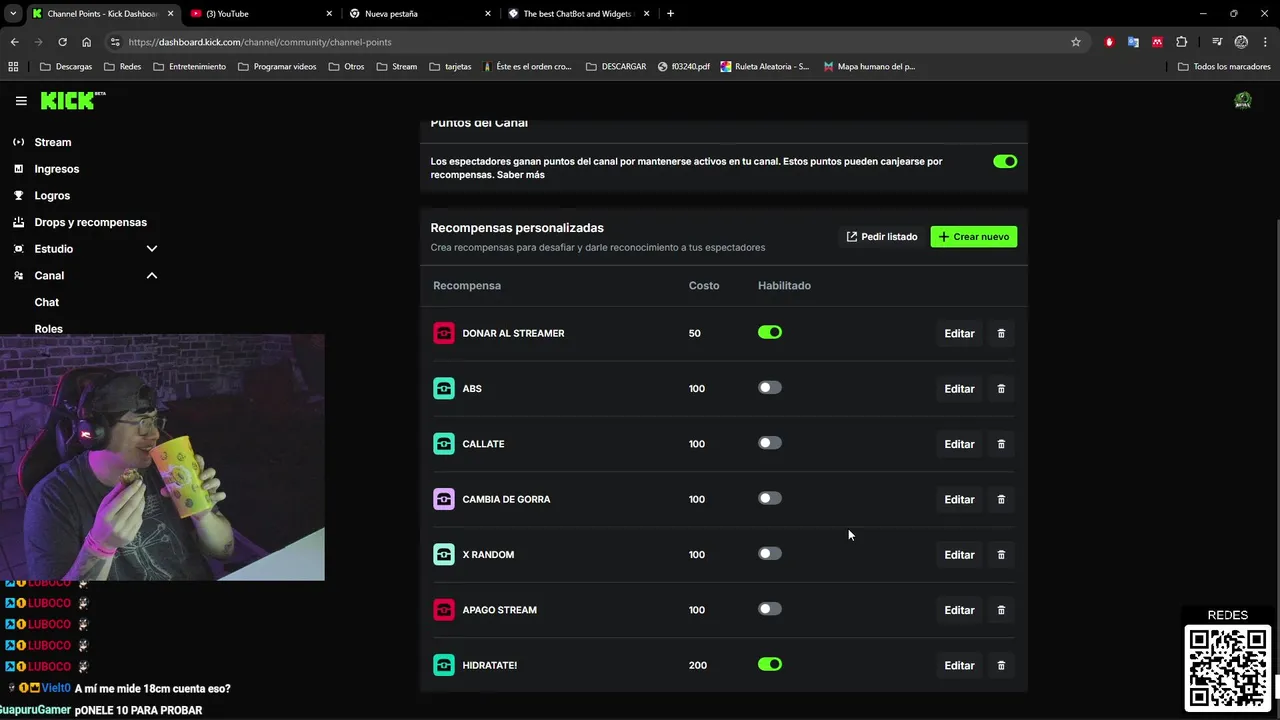
Task: Turn off channel points toggle
Action: click(x=1005, y=161)
